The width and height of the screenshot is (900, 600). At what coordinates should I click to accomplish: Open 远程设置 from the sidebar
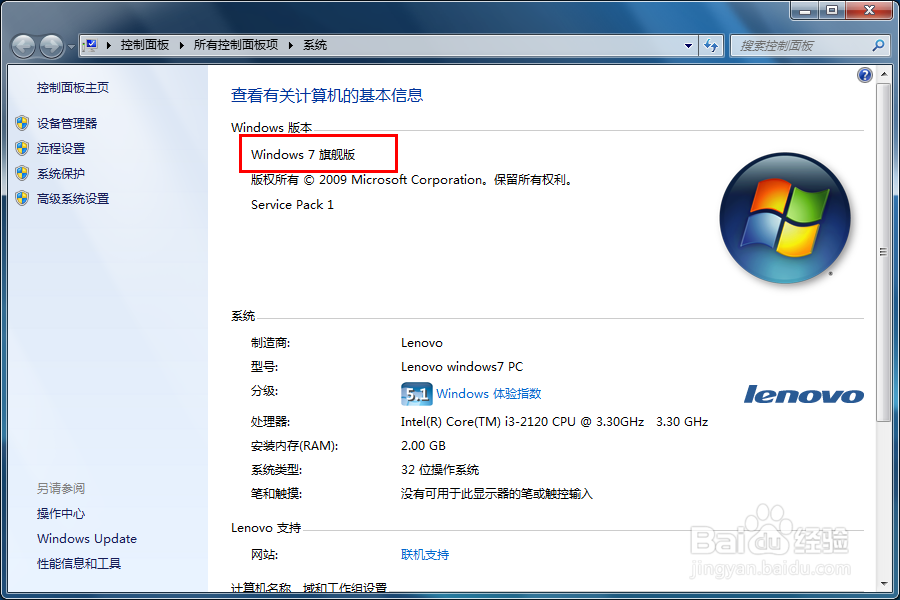61,149
